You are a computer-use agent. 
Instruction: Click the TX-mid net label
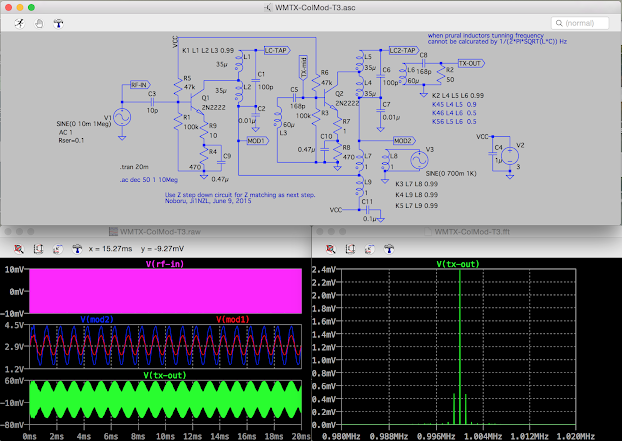point(303,67)
